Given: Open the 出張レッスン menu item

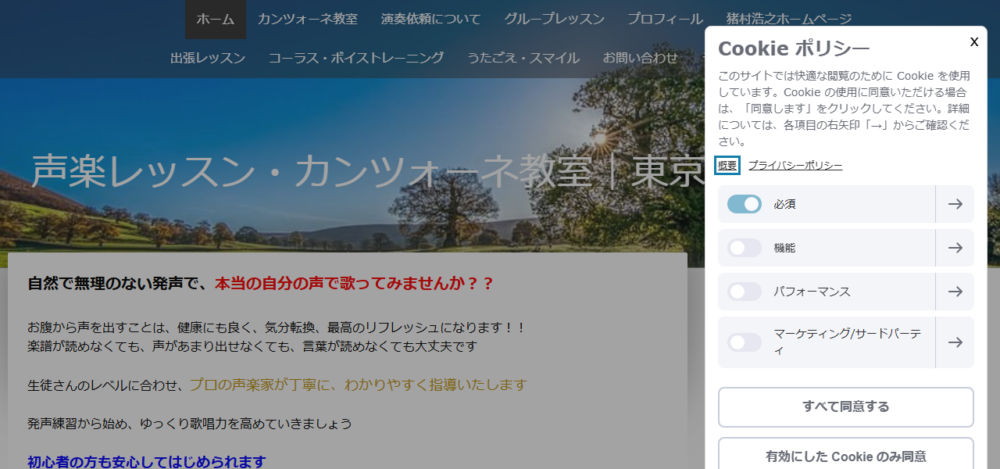Looking at the screenshot, I should [208, 58].
